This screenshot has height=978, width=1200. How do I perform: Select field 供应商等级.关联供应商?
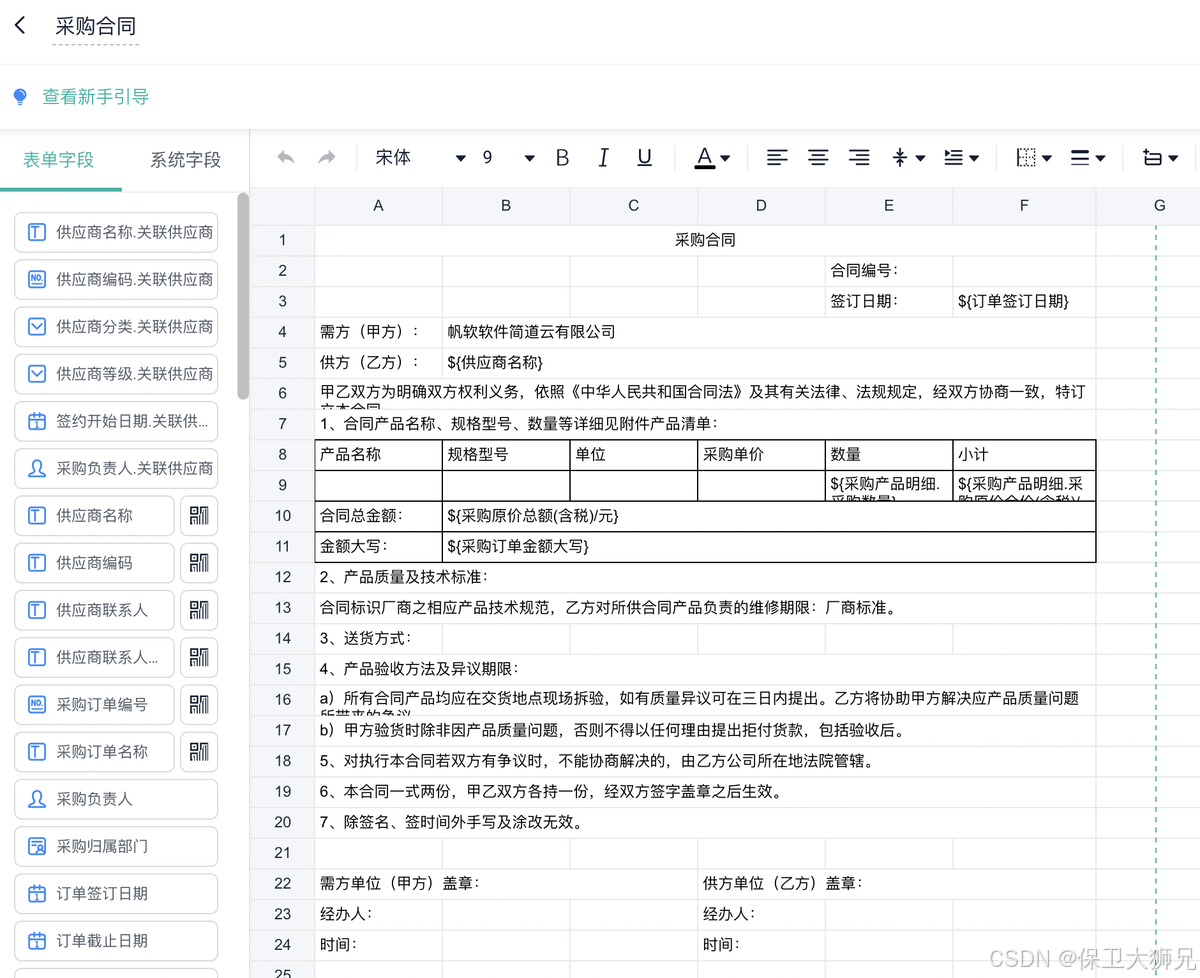tap(116, 373)
